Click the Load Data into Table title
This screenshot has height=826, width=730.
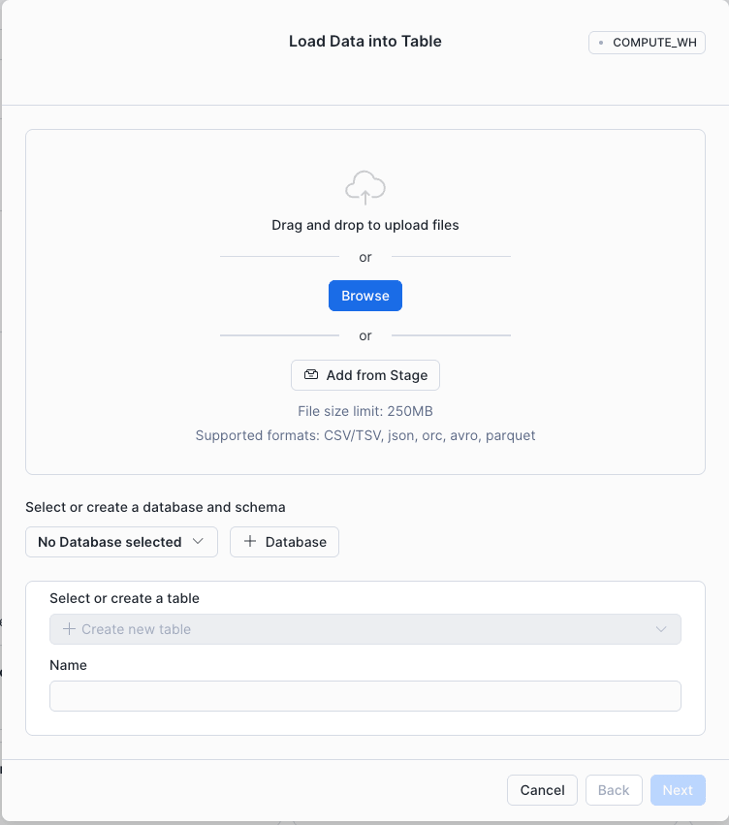365,41
